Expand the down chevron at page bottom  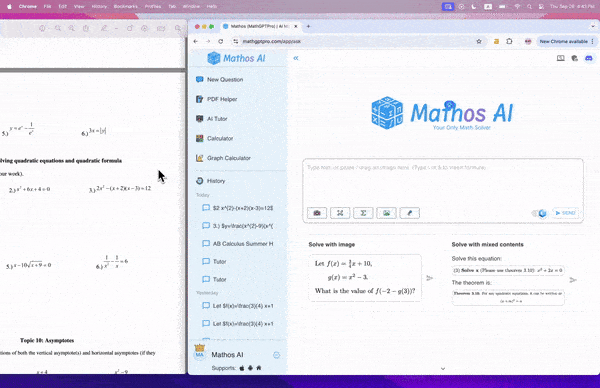pos(443,369)
